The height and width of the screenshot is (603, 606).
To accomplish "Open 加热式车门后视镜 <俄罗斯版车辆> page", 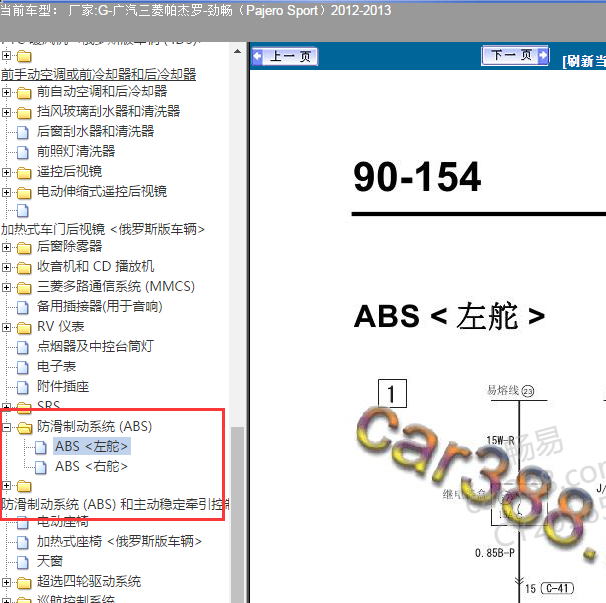I will (103, 229).
